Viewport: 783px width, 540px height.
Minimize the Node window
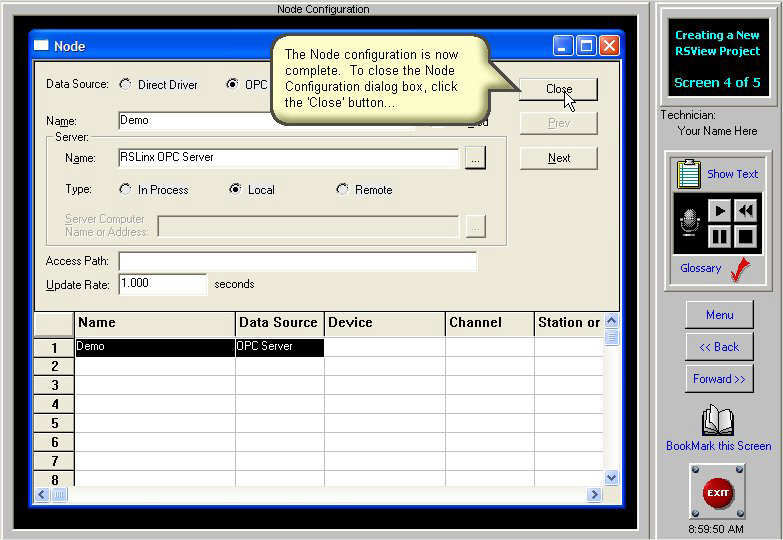coord(563,46)
